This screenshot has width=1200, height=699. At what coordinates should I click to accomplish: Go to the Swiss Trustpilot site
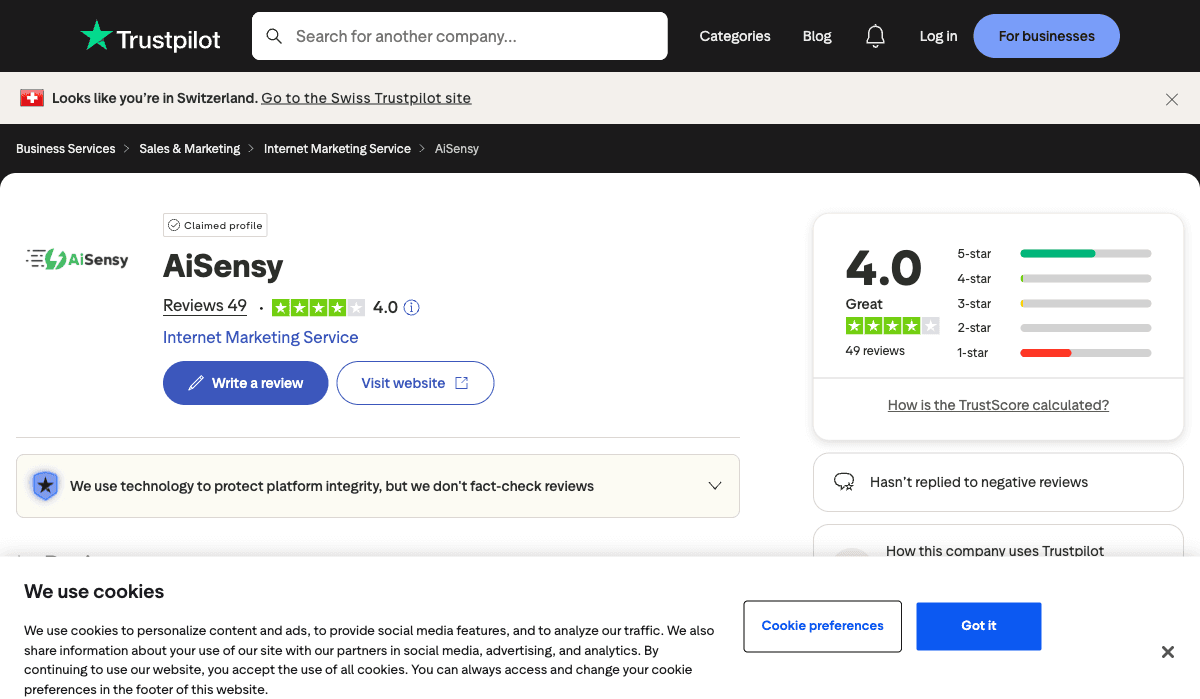click(366, 98)
